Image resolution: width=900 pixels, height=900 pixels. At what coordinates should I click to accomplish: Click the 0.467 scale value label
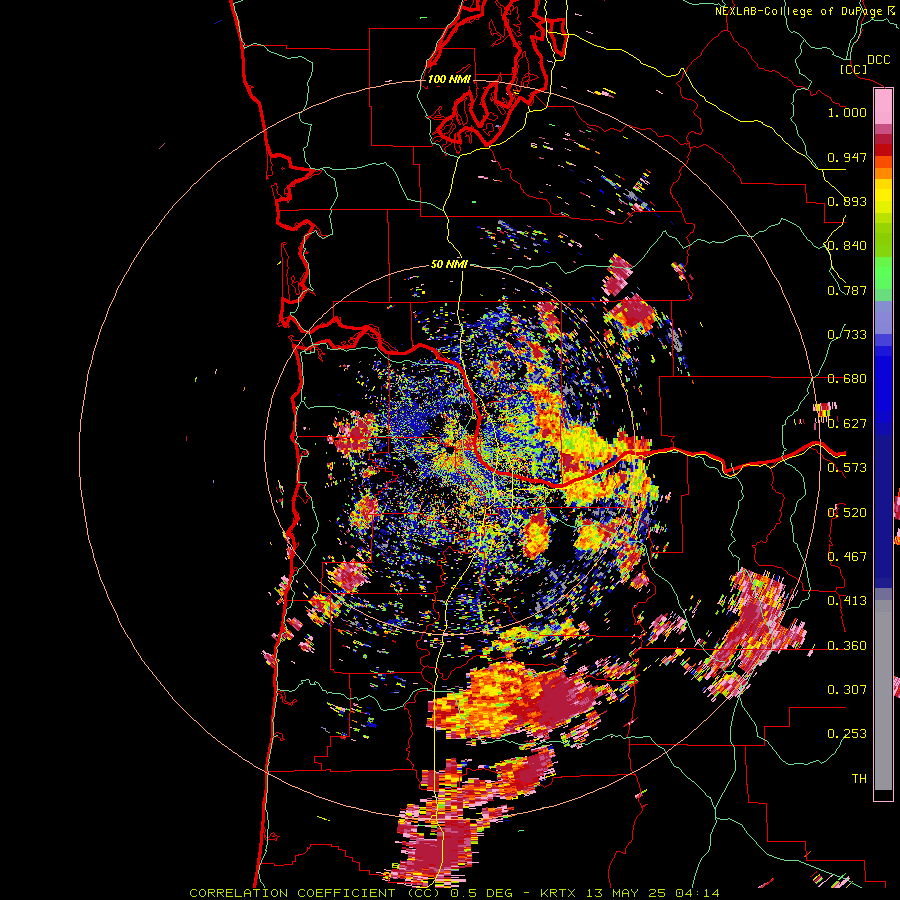[x=847, y=557]
